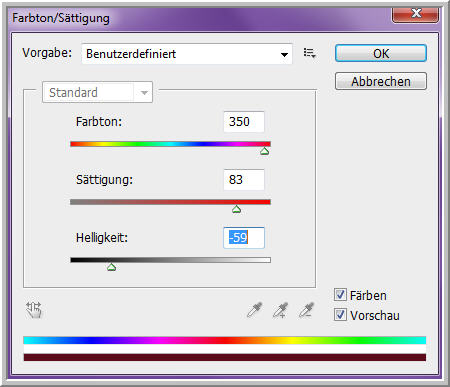450x387 pixels.
Task: Open the Vorgabe preset dropdown
Action: pyautogui.click(x=187, y=54)
